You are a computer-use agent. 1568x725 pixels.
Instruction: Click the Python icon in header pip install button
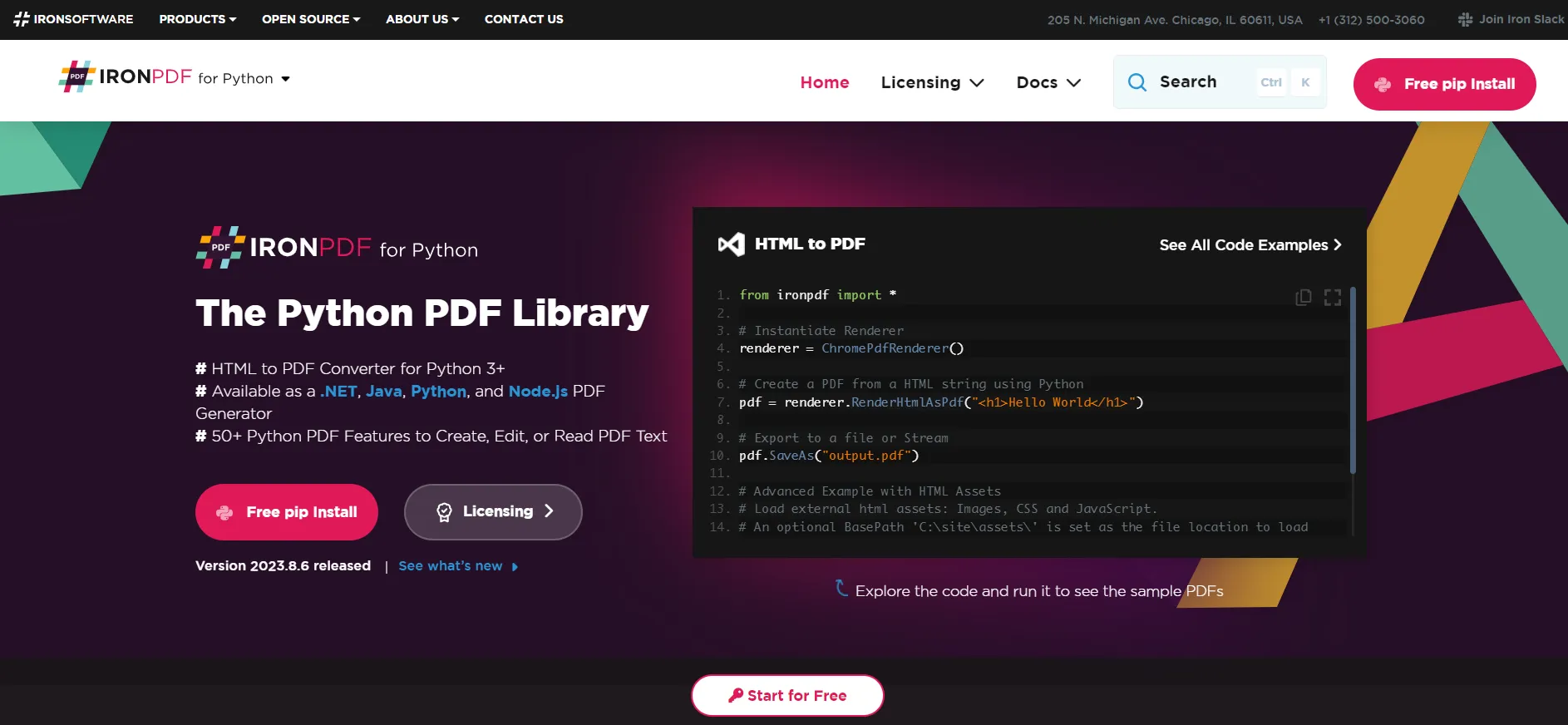click(1383, 84)
